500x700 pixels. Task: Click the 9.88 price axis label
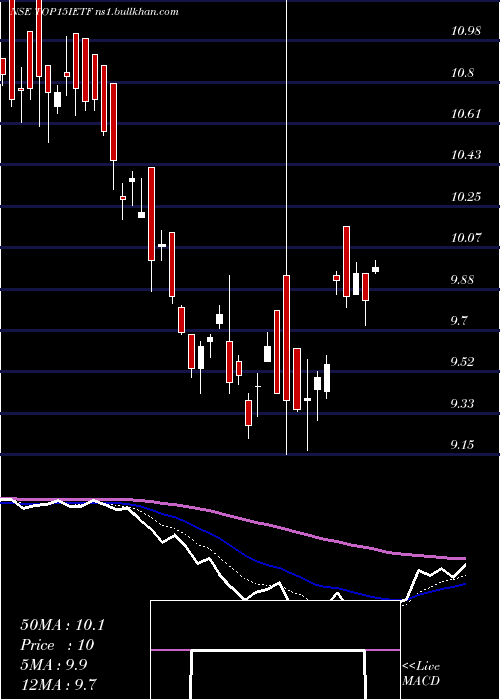tap(462, 279)
